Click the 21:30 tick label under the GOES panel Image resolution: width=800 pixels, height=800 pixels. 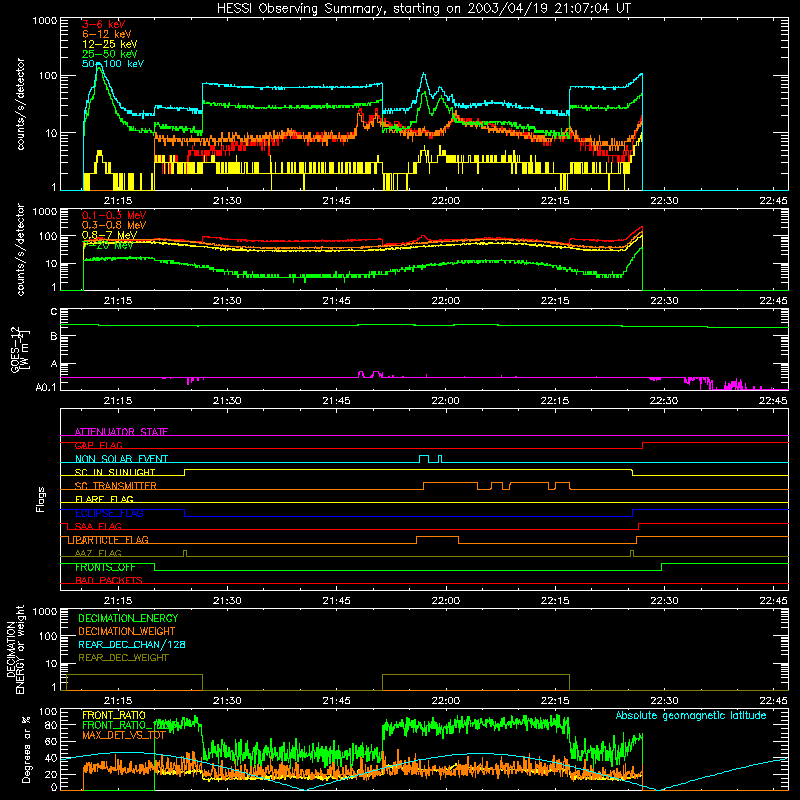click(227, 401)
